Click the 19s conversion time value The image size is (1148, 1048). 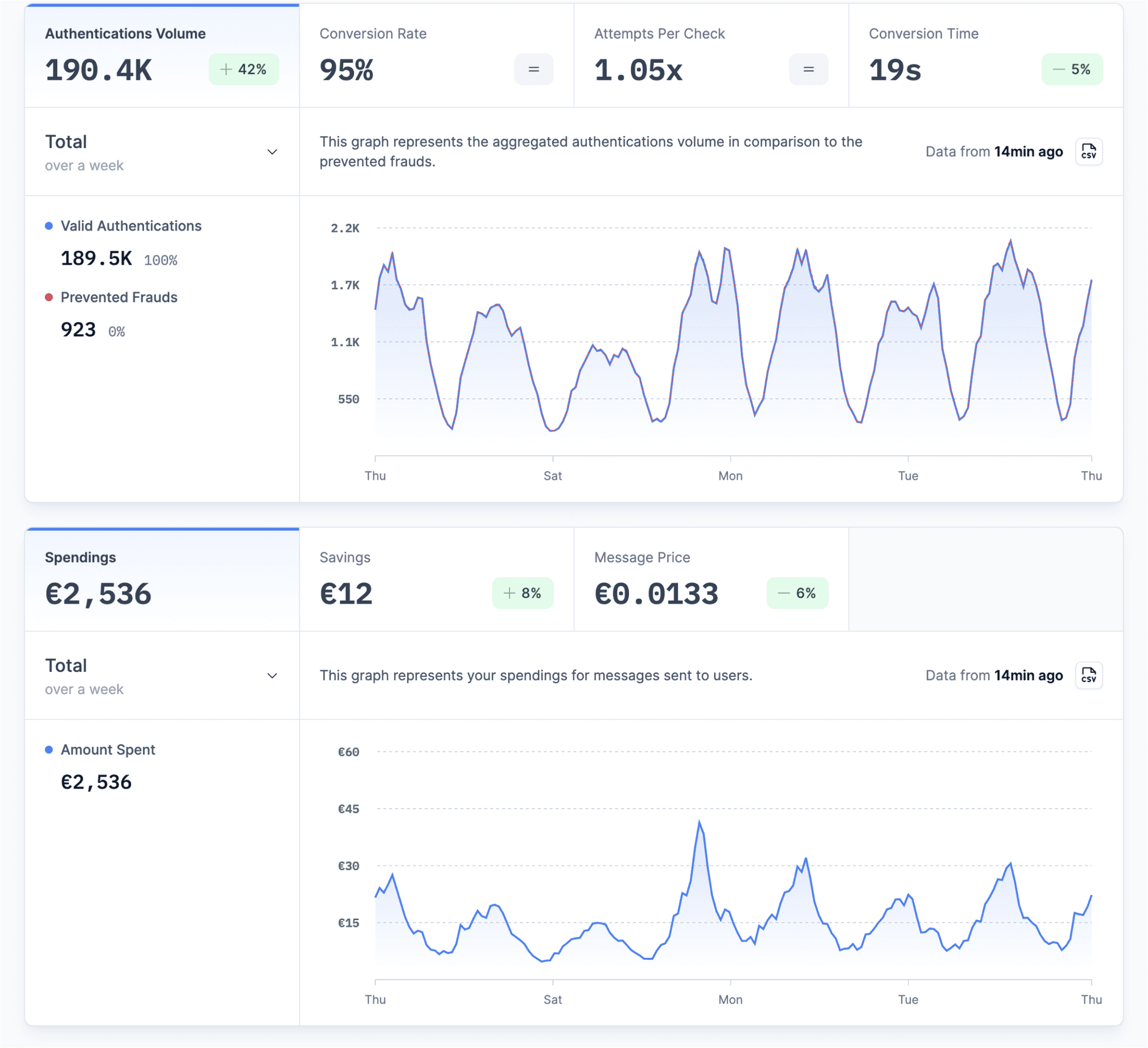(x=895, y=71)
